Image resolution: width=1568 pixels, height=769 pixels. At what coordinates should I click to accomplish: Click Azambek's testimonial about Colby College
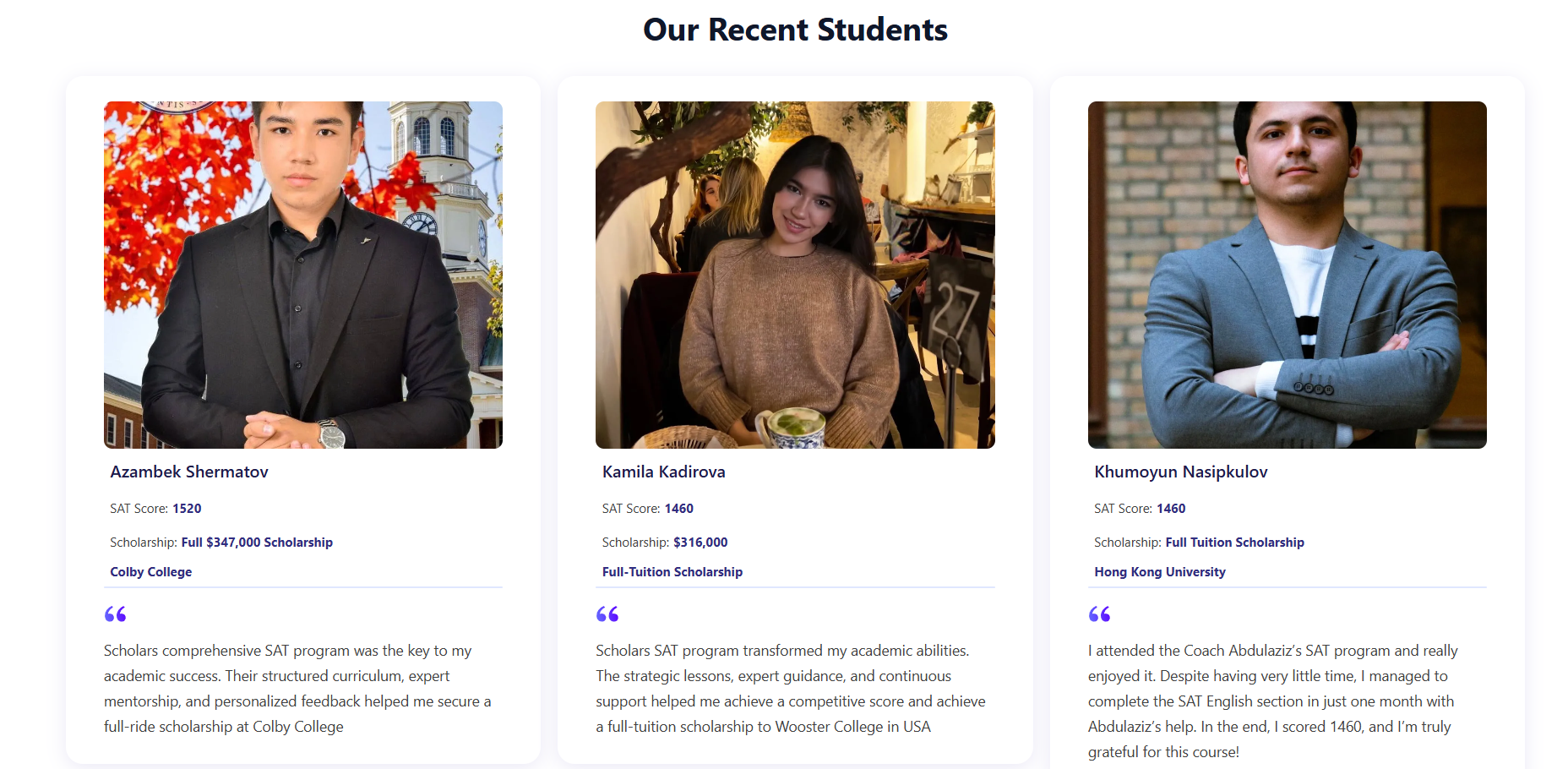click(x=297, y=689)
